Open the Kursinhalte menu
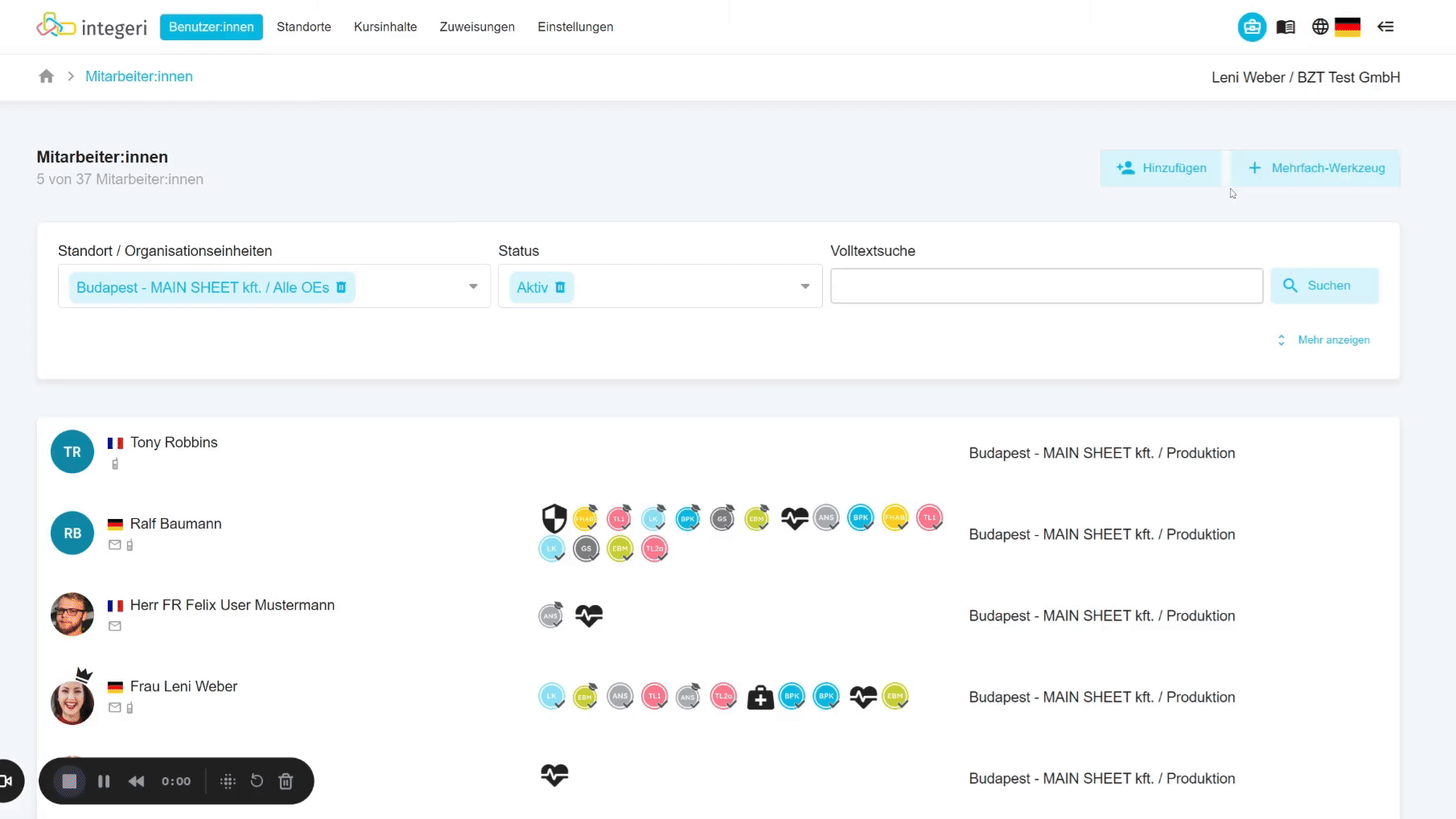Viewport: 1456px width, 819px height. [385, 27]
